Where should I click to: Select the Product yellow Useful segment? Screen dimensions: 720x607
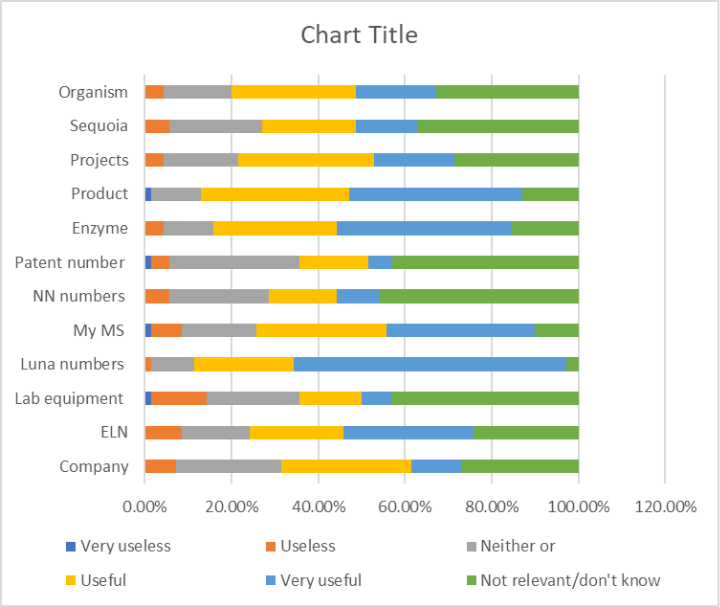[275, 194]
